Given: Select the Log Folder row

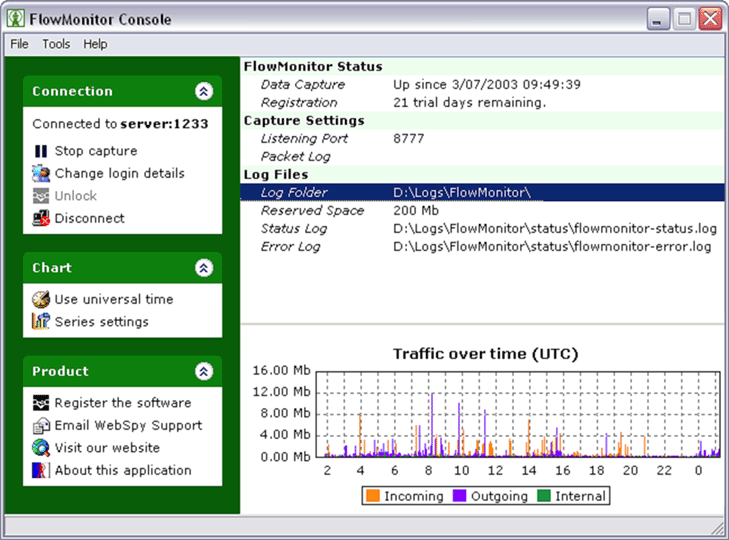Looking at the screenshot, I should tap(482, 193).
